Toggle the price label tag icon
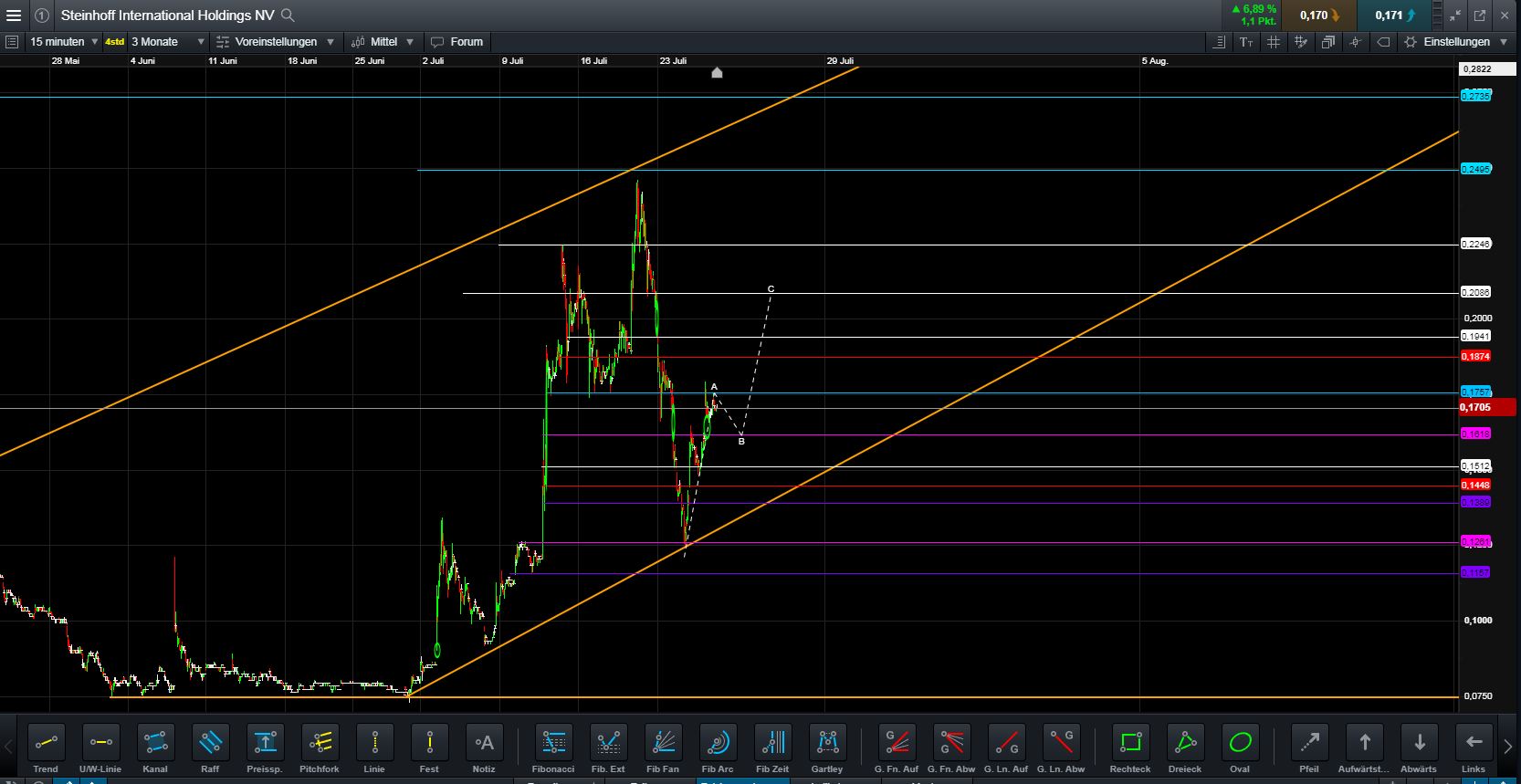 (x=1383, y=42)
